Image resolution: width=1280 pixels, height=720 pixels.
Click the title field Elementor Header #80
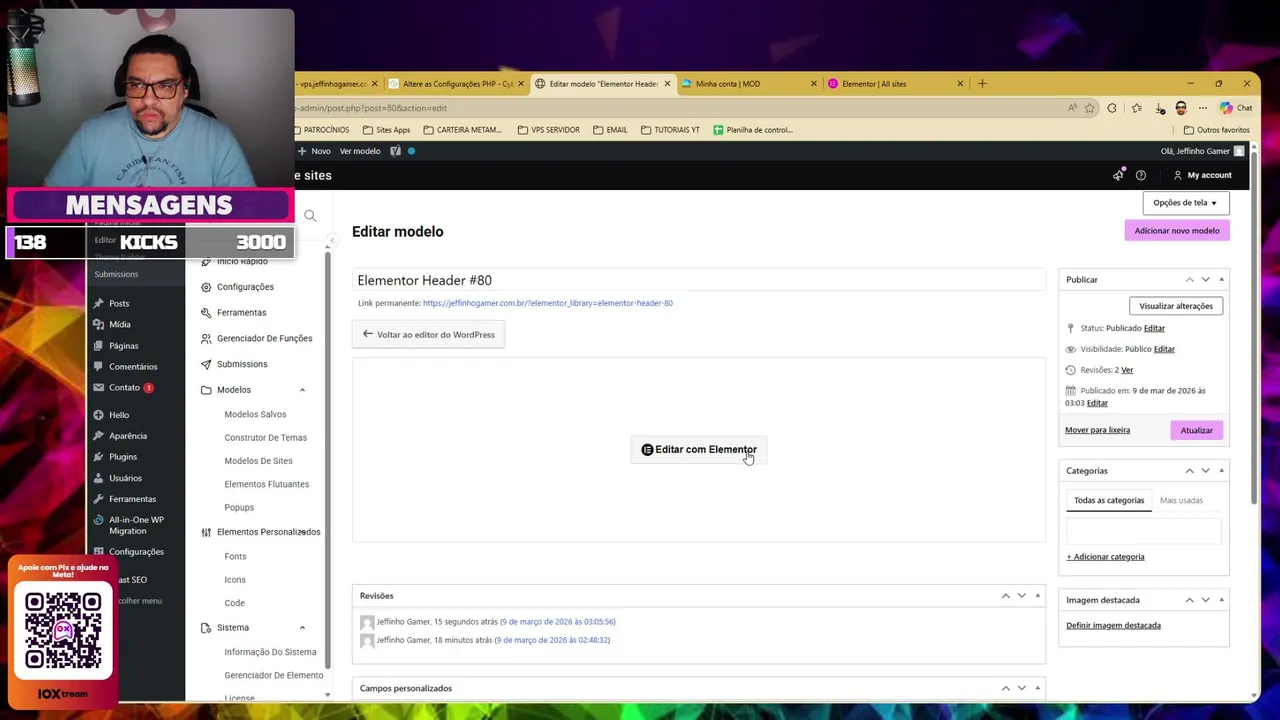pyautogui.click(x=698, y=281)
